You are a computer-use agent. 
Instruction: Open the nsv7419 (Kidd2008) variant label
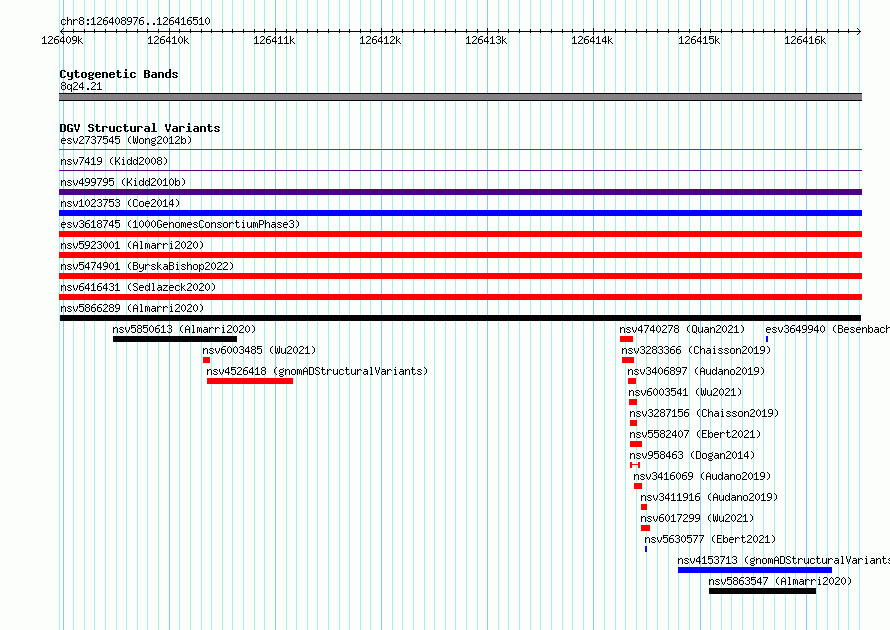114,161
